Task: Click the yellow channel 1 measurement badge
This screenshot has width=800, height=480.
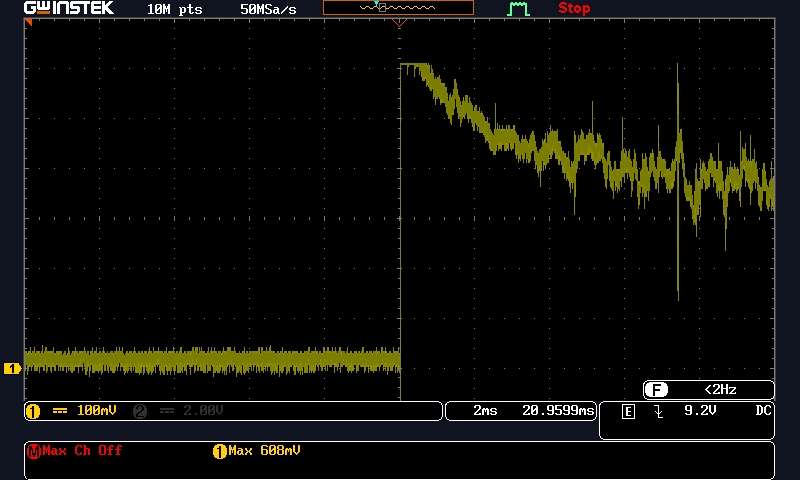Action: [219, 451]
